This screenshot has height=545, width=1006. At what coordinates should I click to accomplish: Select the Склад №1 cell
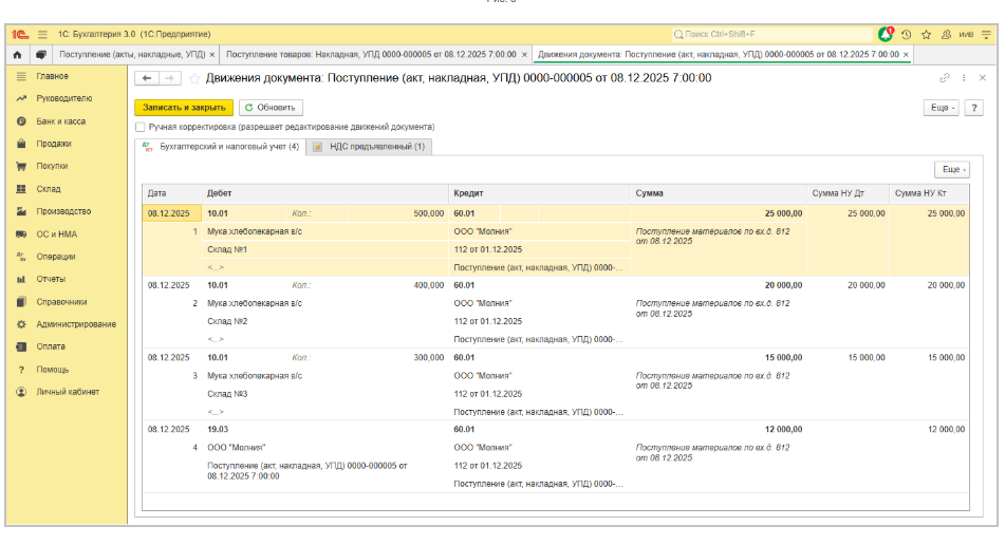coord(325,250)
